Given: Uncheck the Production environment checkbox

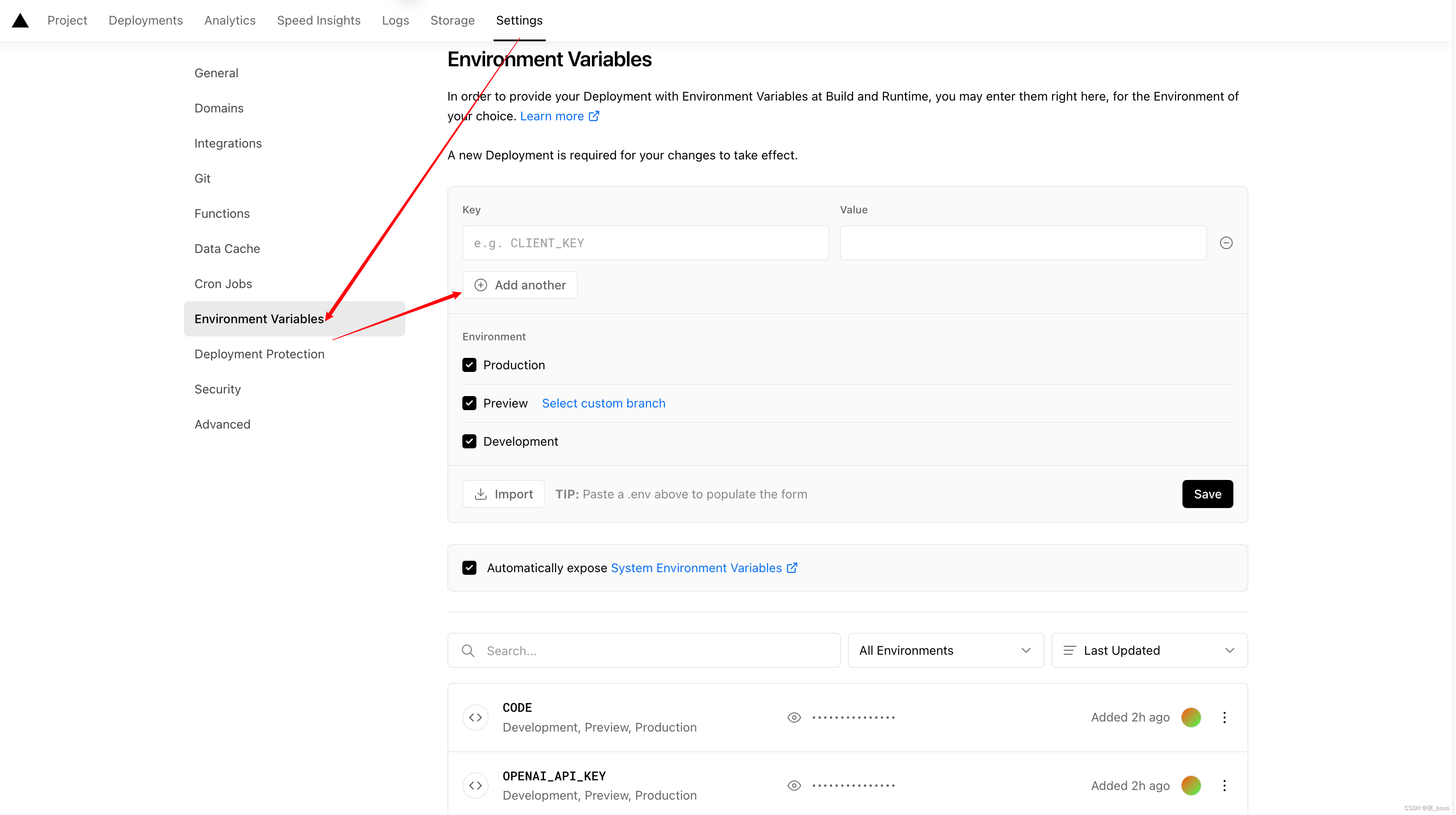Looking at the screenshot, I should pyautogui.click(x=469, y=365).
